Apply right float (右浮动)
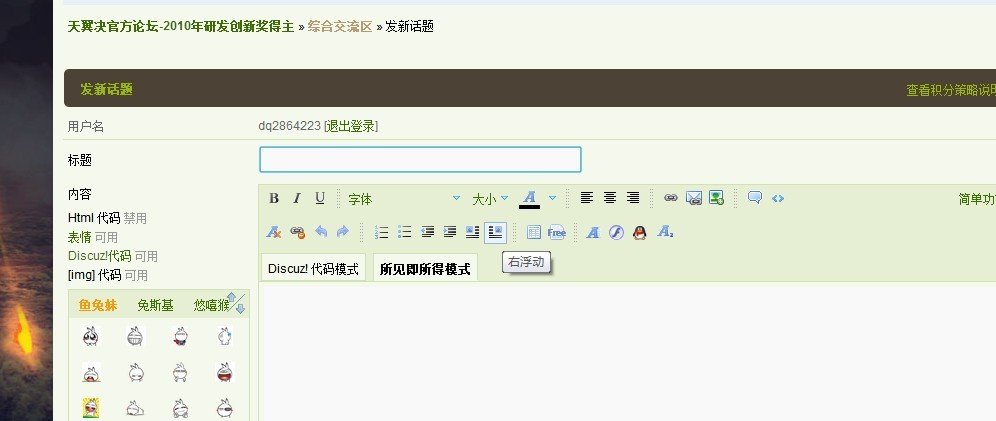This screenshot has width=996, height=421. click(495, 232)
